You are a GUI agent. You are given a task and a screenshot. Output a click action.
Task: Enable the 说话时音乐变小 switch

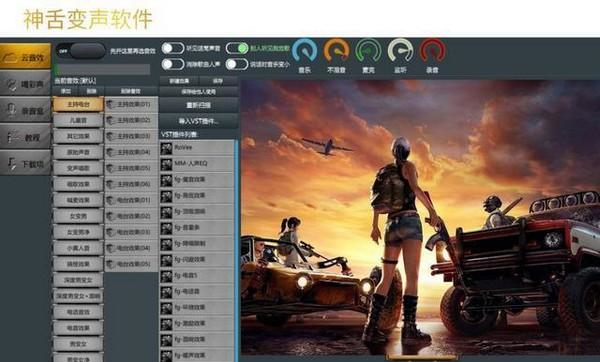tap(237, 64)
